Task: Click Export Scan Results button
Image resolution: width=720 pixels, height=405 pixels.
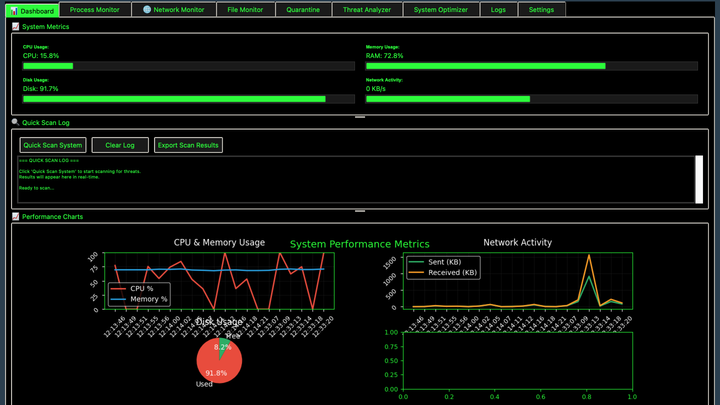Action: [x=188, y=145]
